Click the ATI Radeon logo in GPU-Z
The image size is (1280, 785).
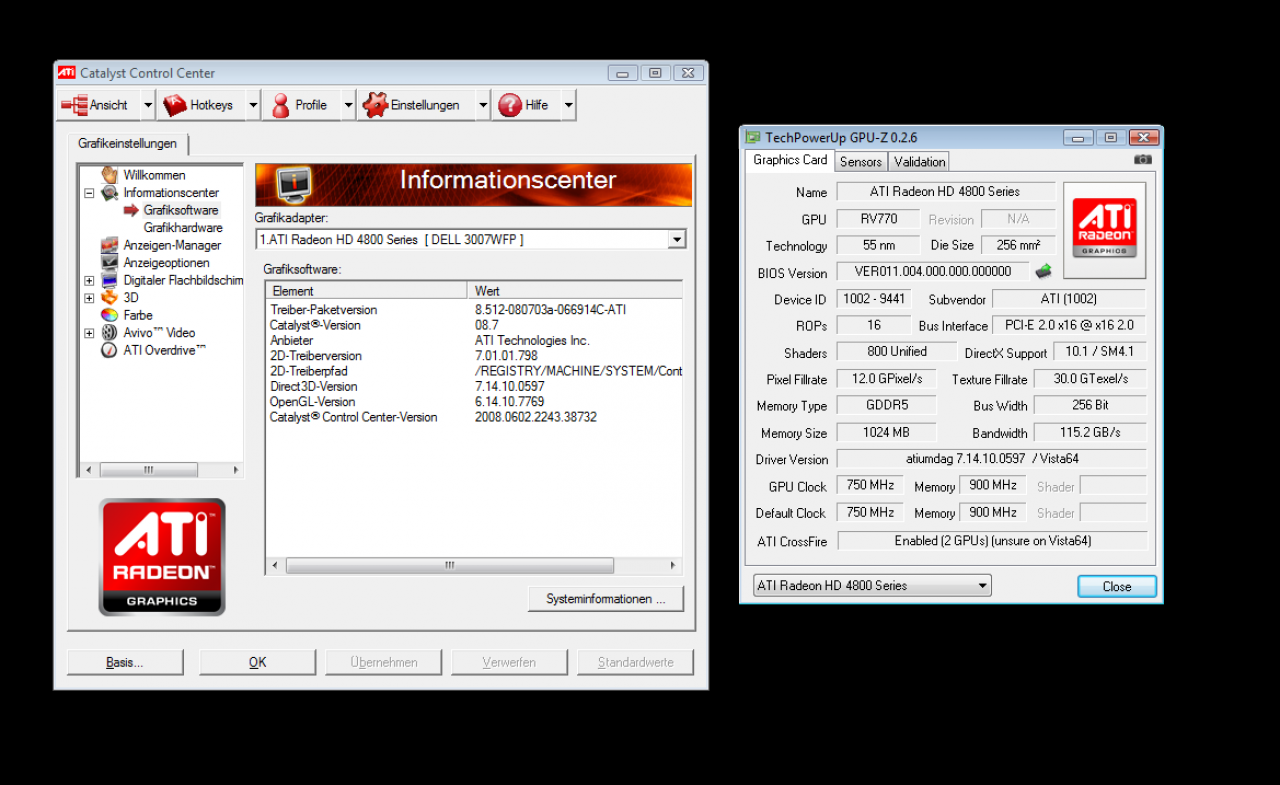click(x=1104, y=230)
